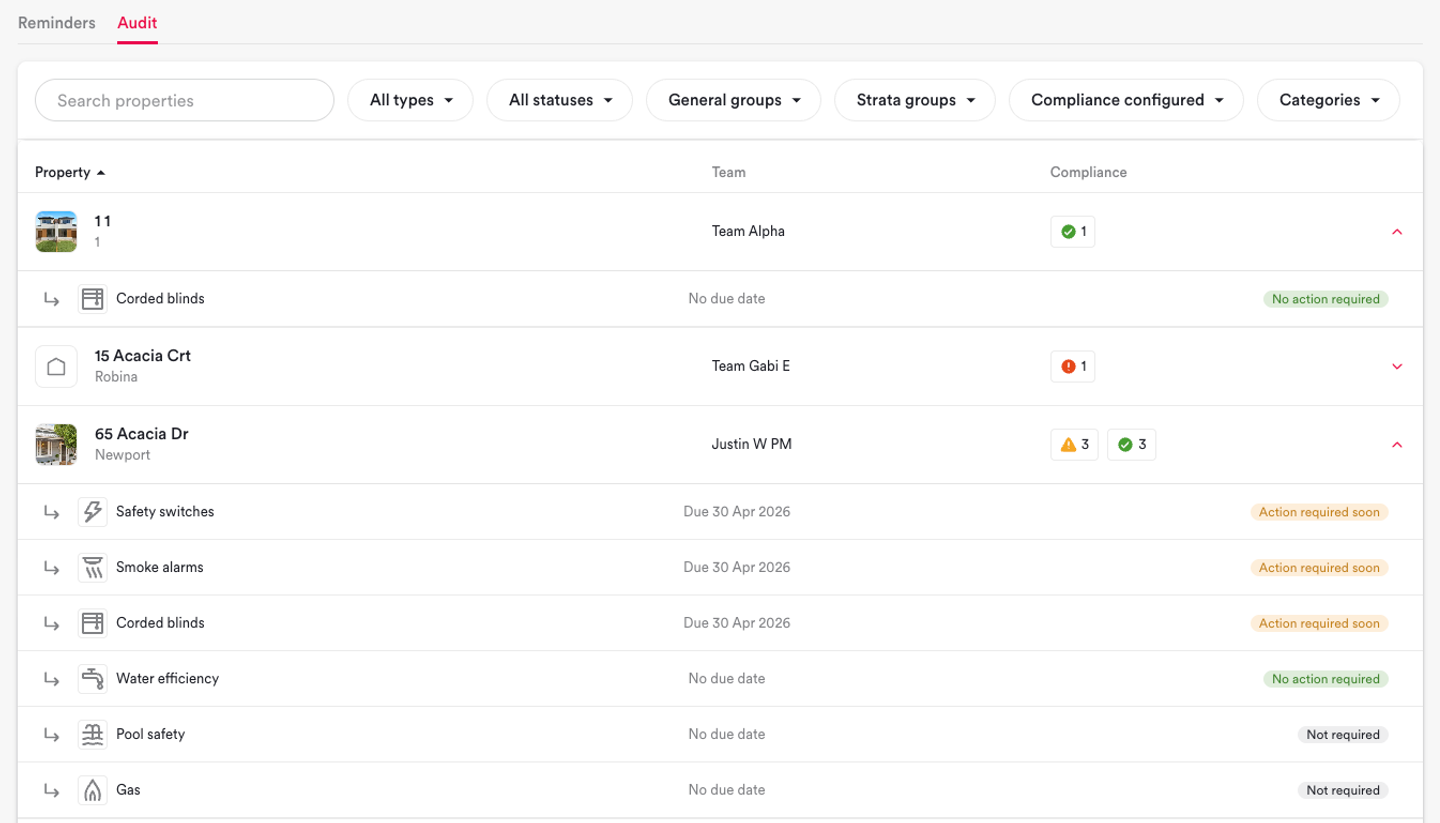Image resolution: width=1440 pixels, height=823 pixels.
Task: Click the Pool safety icon
Action: [92, 735]
